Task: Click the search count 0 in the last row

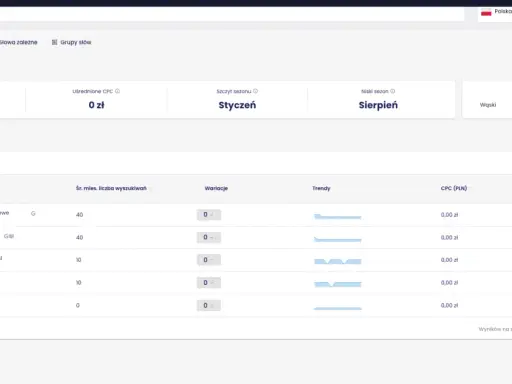Action: pos(78,305)
